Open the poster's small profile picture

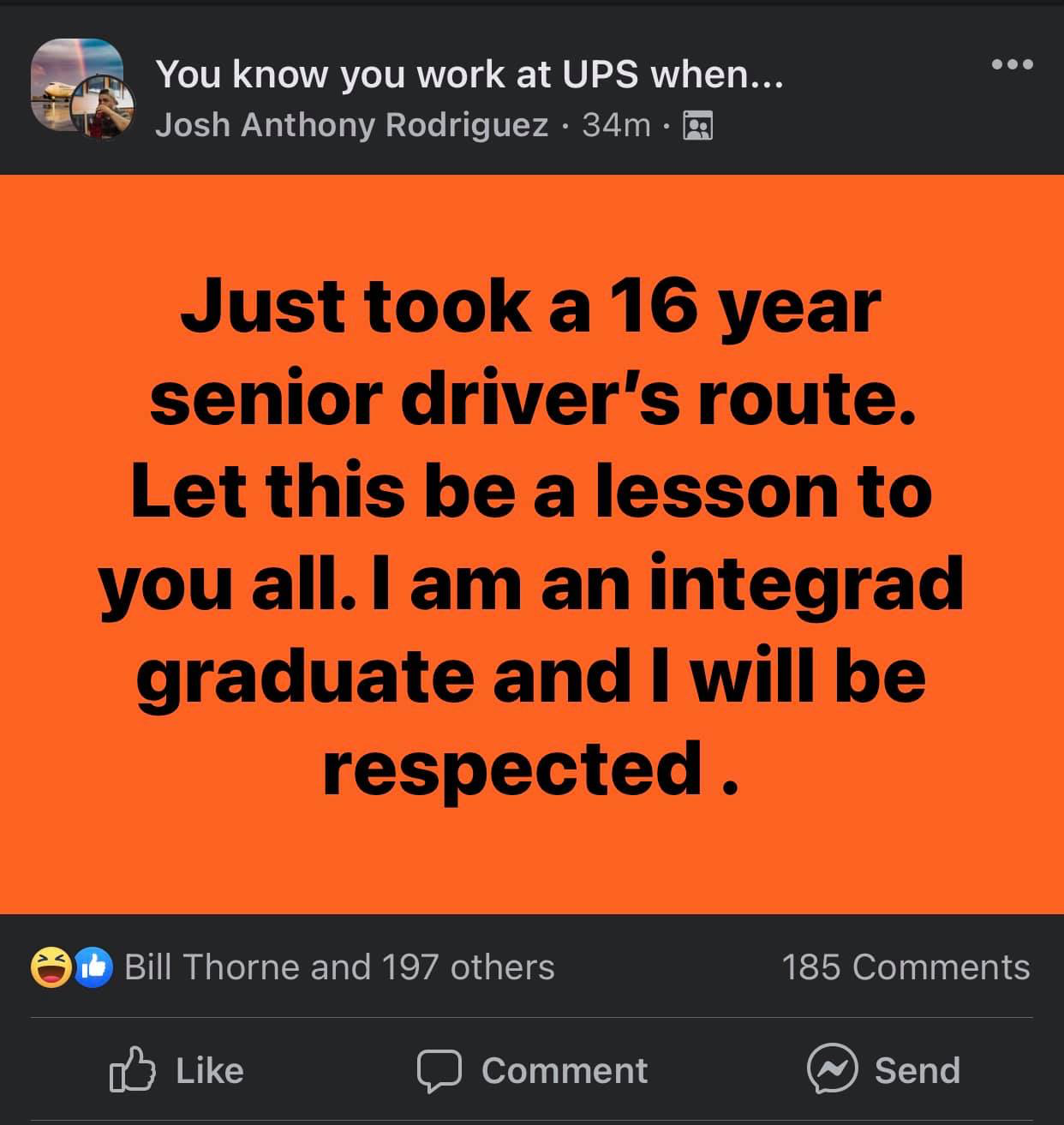104,106
